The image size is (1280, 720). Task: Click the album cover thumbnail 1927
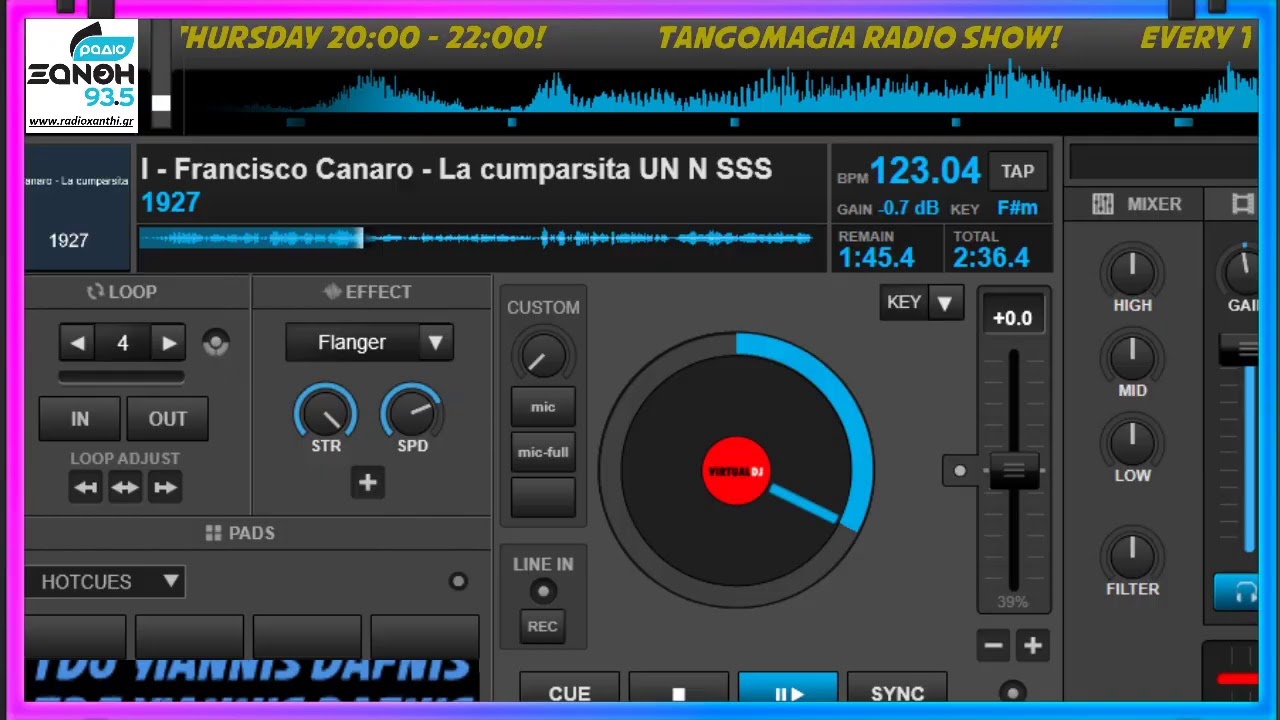[x=77, y=209]
